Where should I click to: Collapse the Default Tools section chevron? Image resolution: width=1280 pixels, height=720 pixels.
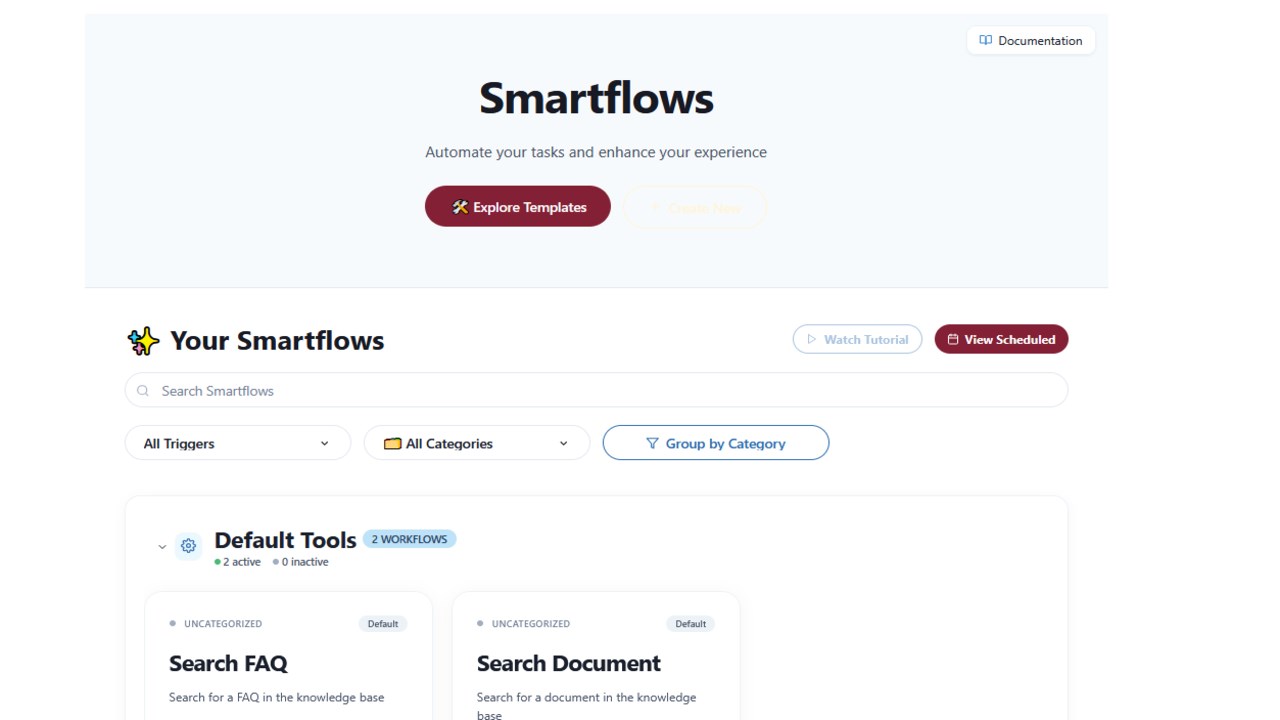162,547
